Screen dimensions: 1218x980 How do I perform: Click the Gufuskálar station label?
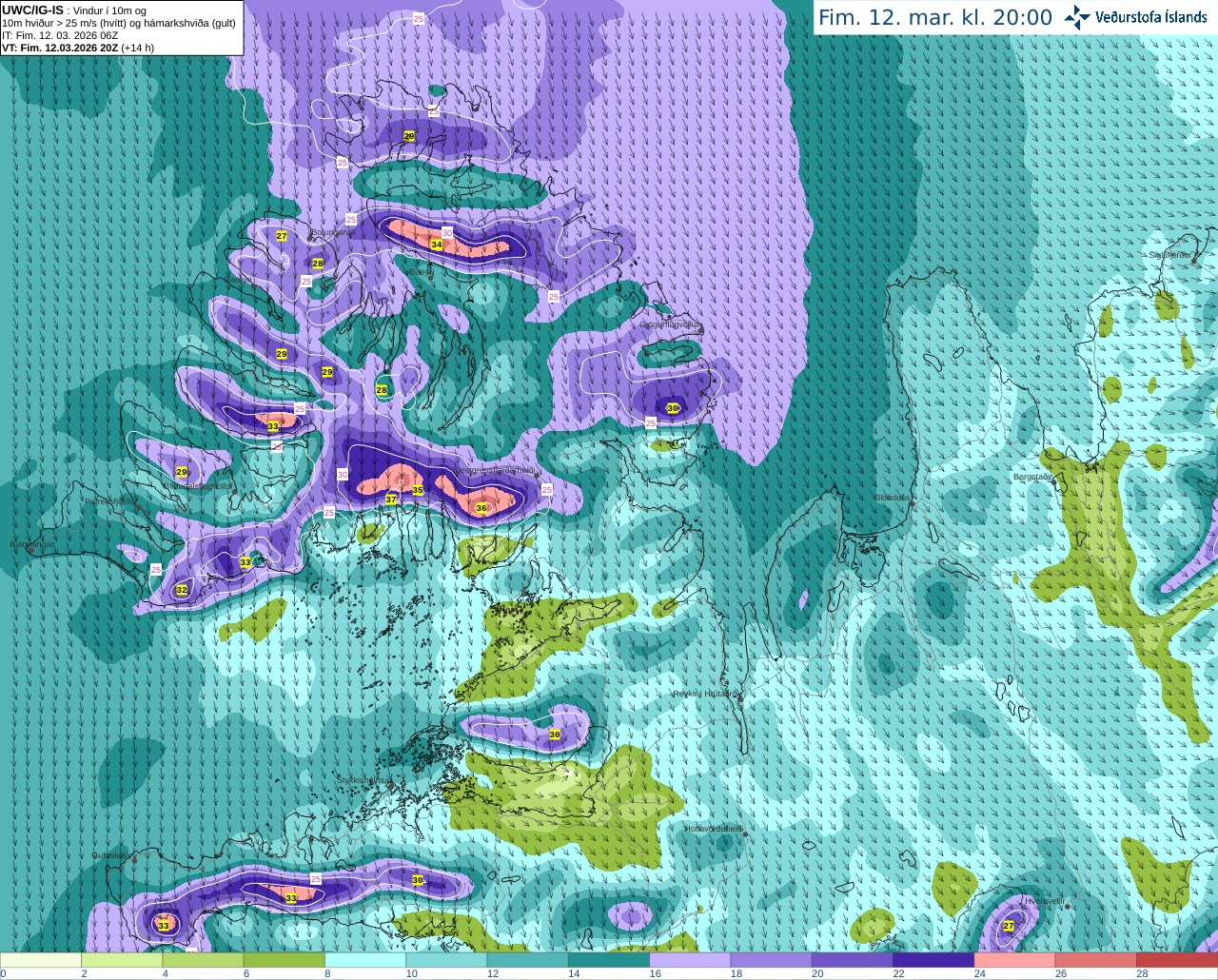pyautogui.click(x=110, y=855)
